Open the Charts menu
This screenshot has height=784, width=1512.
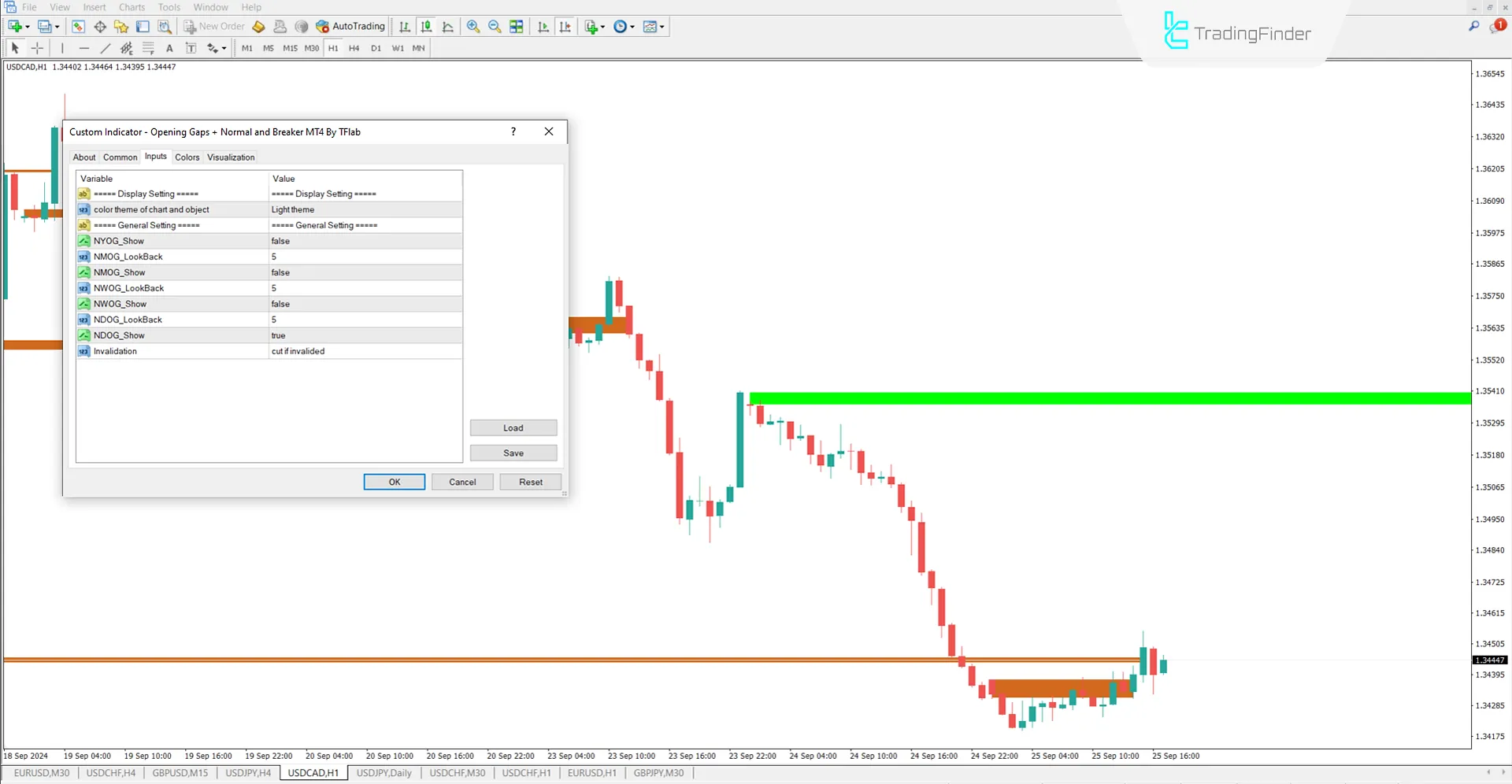tap(132, 7)
